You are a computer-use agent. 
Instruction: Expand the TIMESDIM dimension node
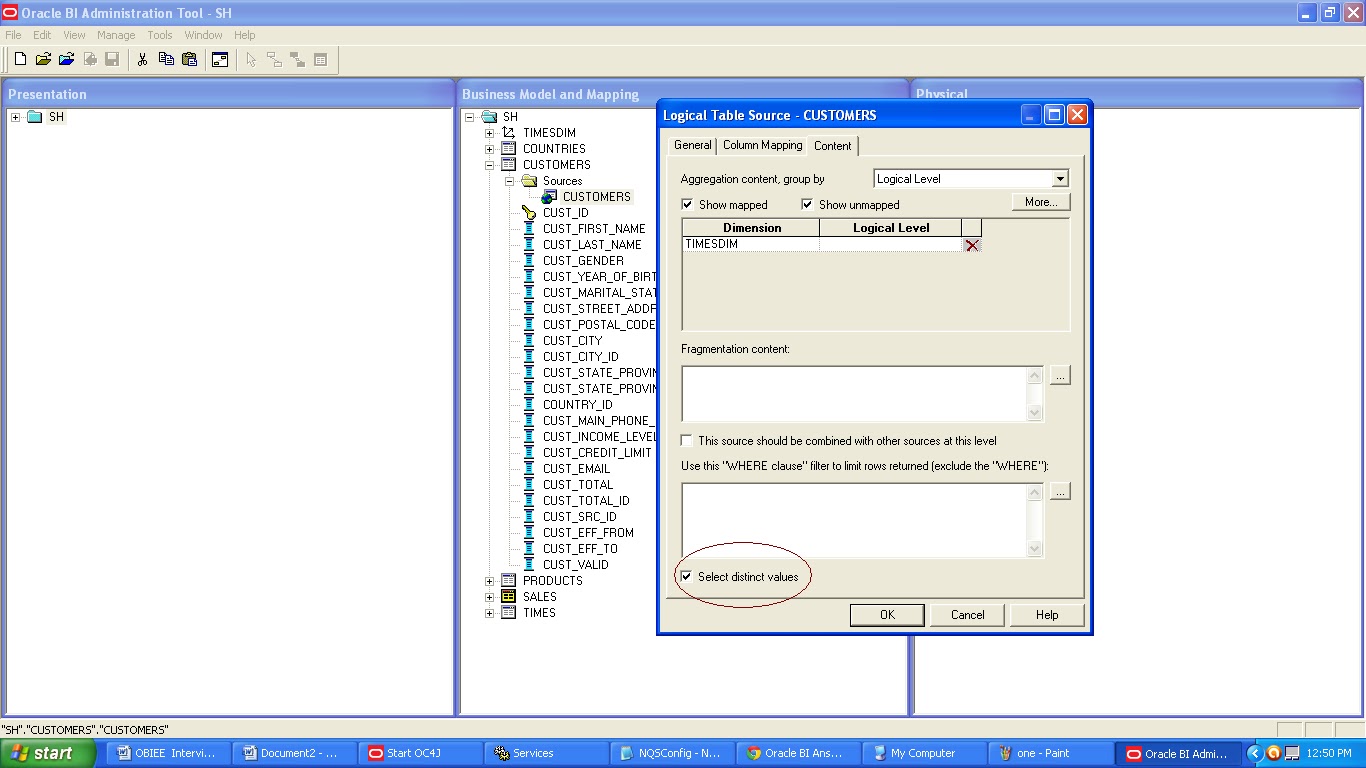[x=490, y=133]
